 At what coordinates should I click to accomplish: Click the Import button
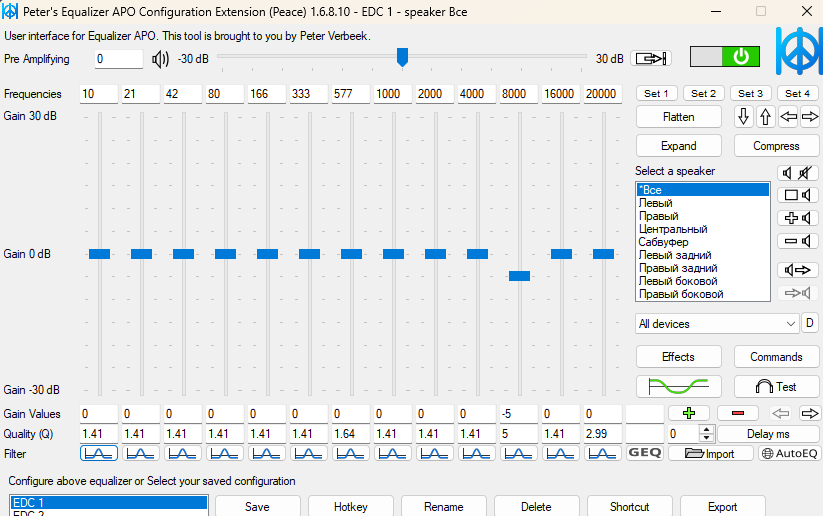click(x=711, y=454)
